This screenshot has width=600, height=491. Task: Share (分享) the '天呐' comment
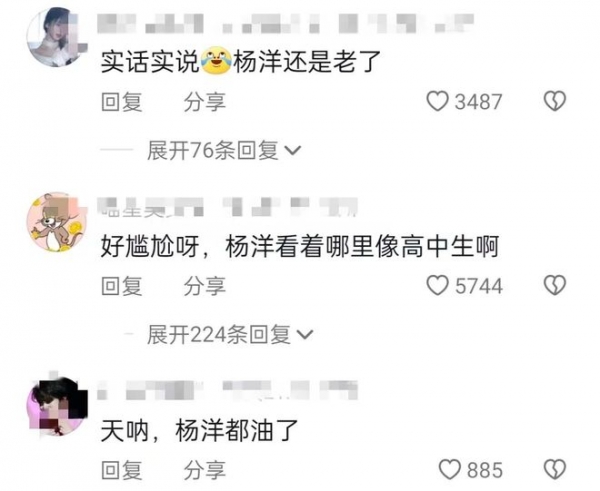pos(204,470)
